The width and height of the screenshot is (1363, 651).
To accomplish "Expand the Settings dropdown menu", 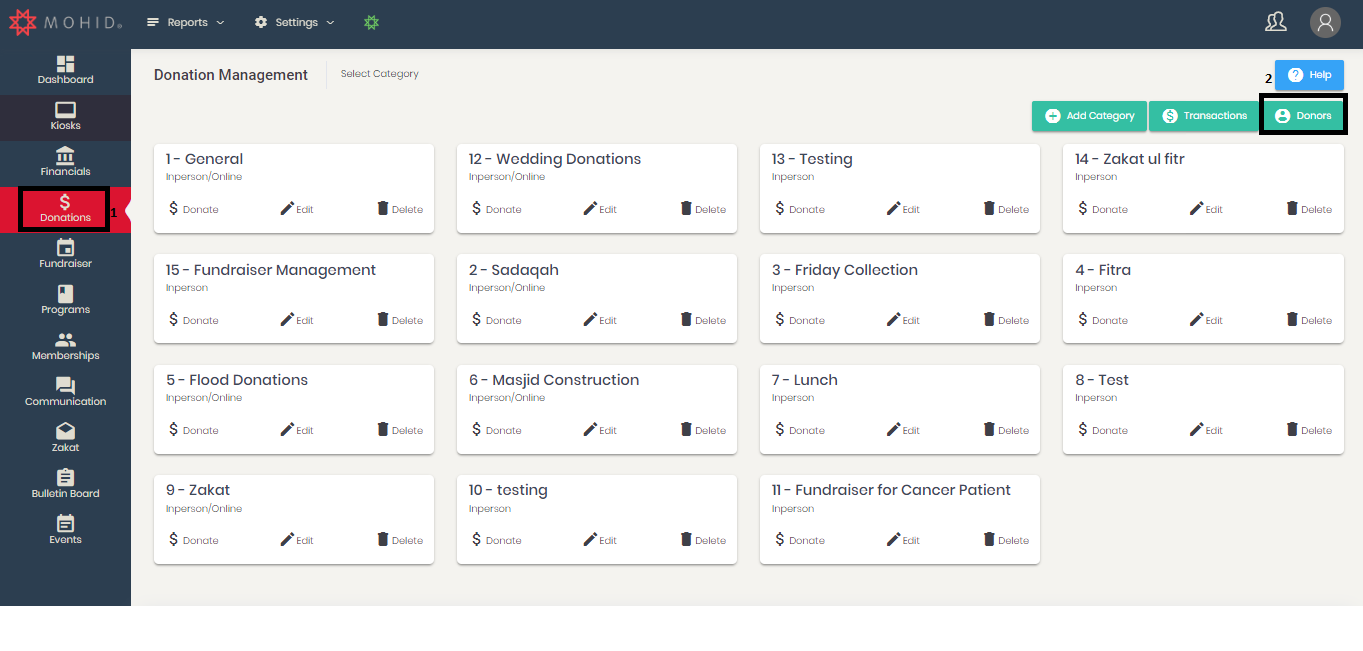I will [x=294, y=22].
